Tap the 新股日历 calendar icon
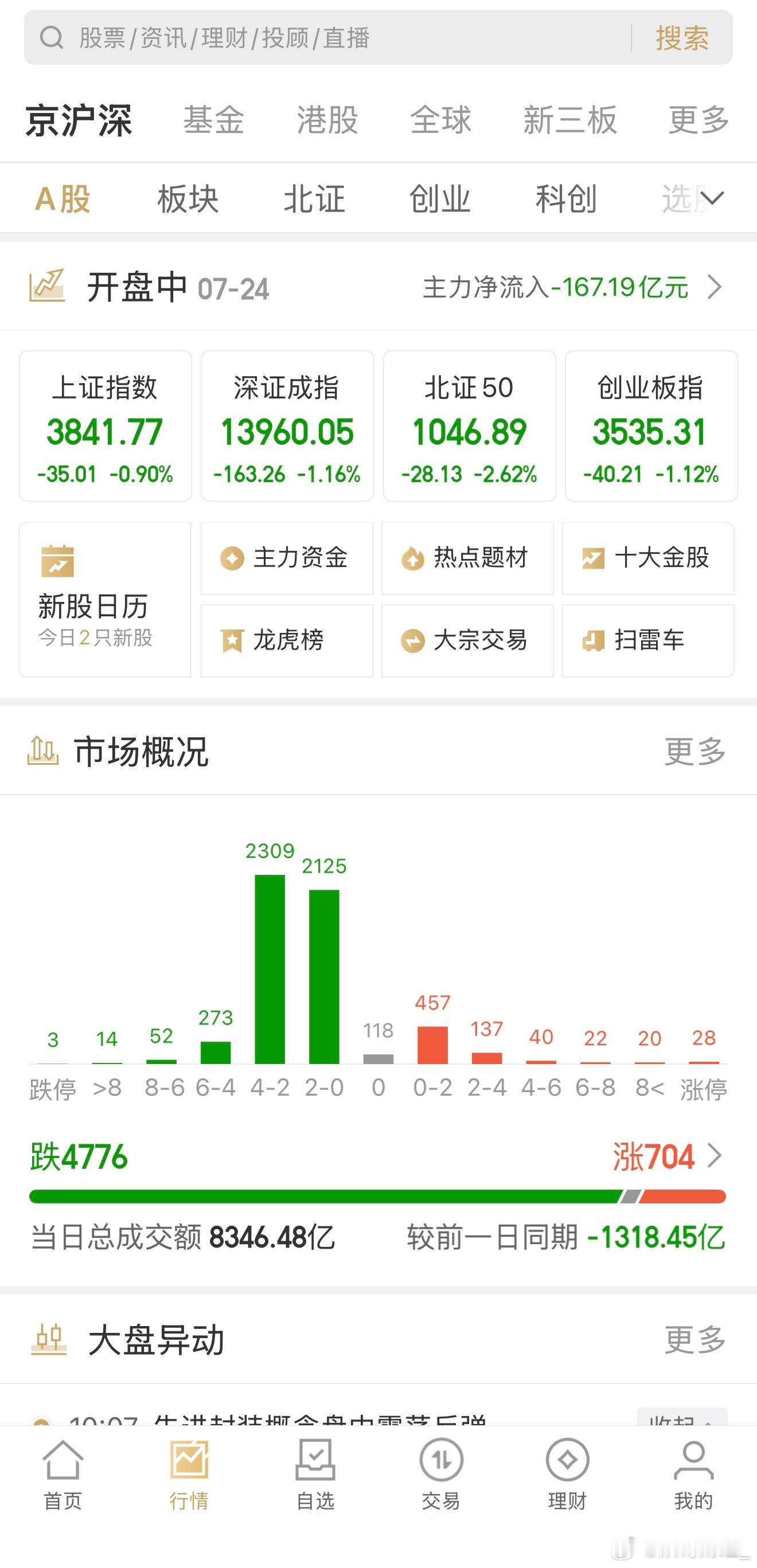This screenshot has height=1568, width=757. pos(57,561)
